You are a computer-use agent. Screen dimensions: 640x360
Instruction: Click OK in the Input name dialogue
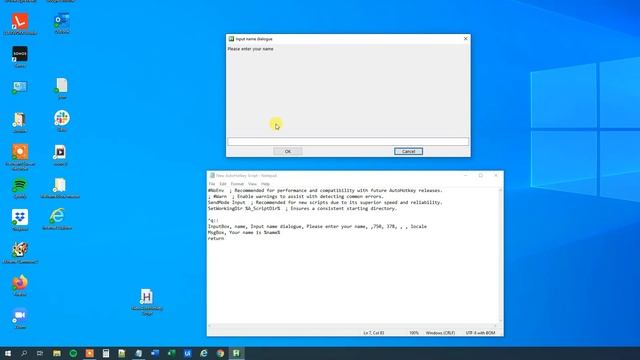[x=288, y=151]
